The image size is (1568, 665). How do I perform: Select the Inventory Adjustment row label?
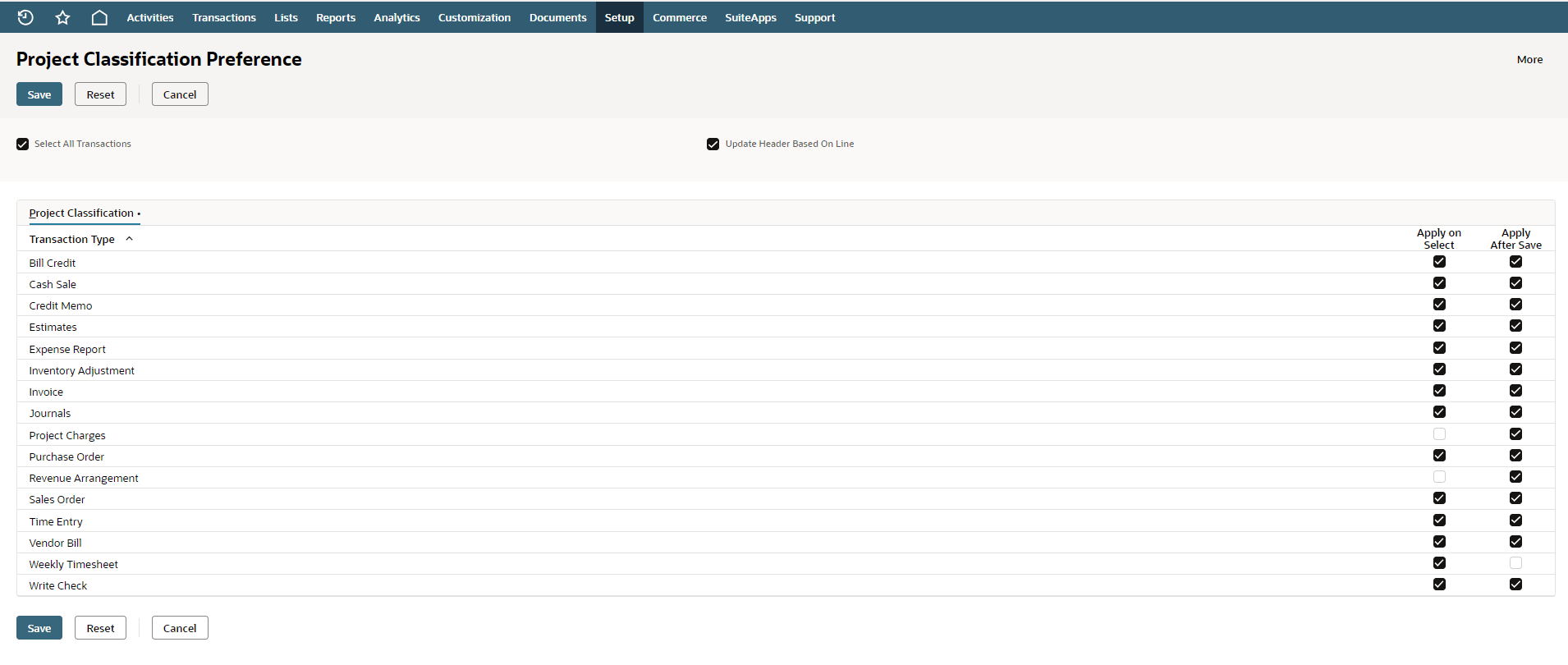[x=82, y=371]
